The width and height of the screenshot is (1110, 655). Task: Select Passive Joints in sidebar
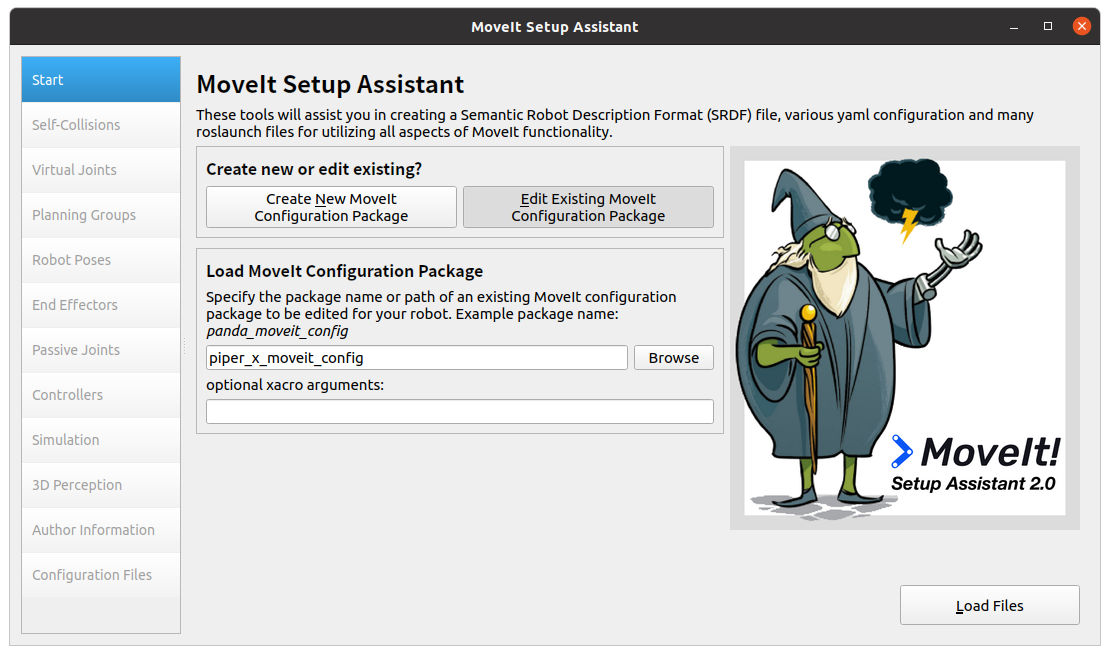[101, 350]
